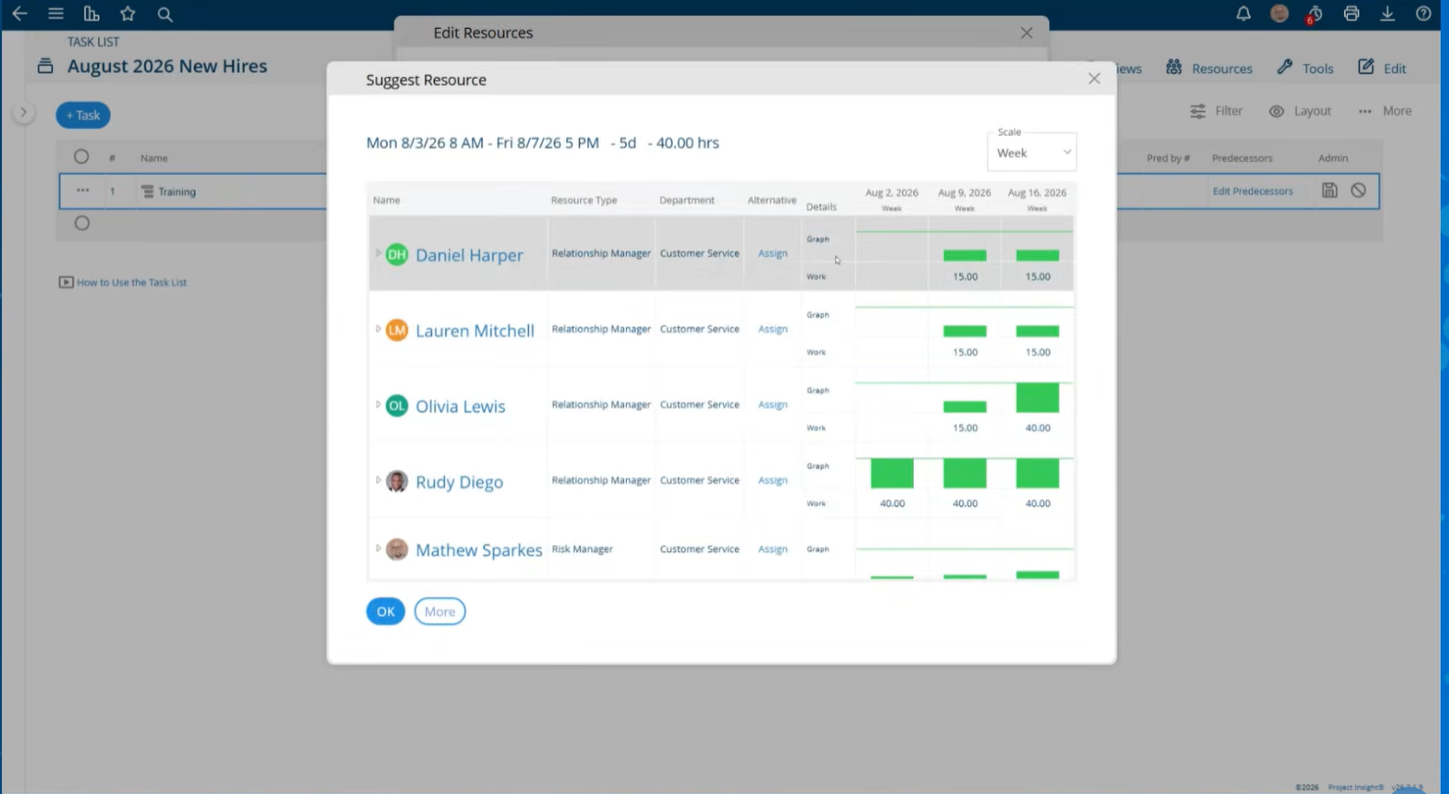Viewport: 1449px width, 794px height.
Task: Click the More button beside OK
Action: pos(440,612)
